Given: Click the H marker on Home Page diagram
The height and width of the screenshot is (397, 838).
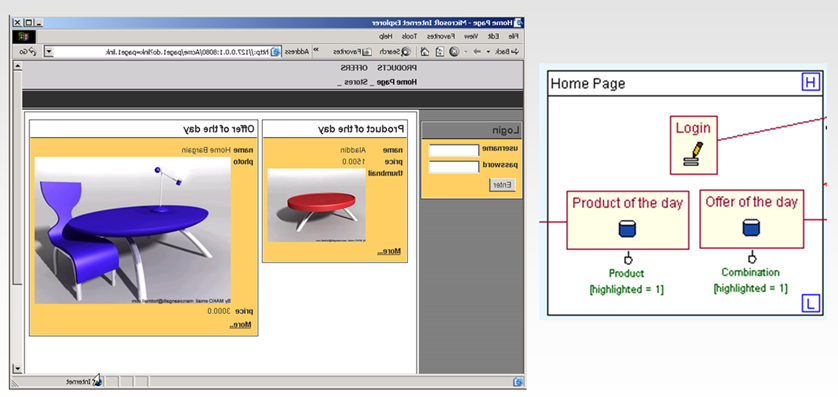Looking at the screenshot, I should coord(811,83).
